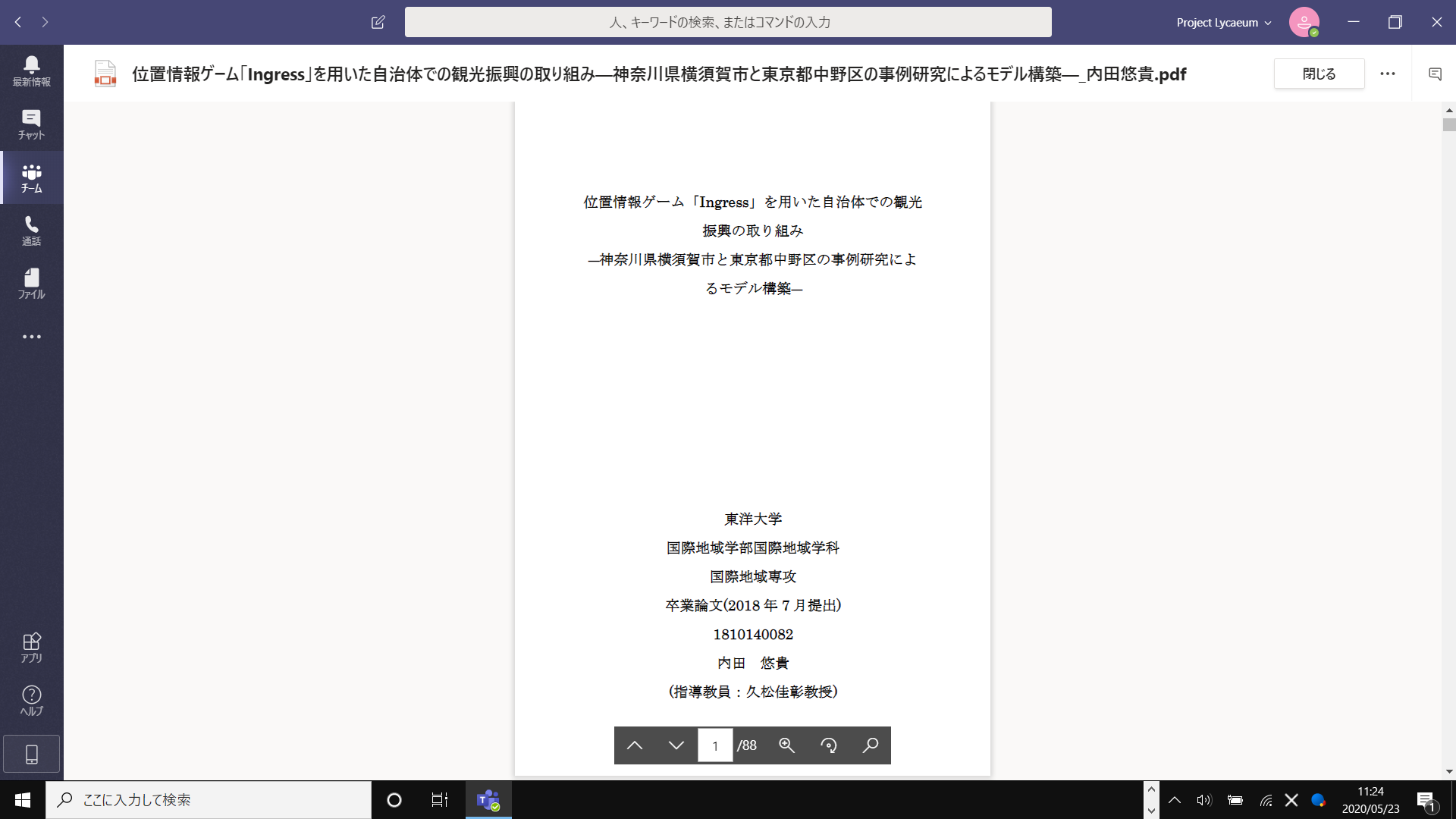
Task: Open text search within the PDF
Action: coord(871,745)
